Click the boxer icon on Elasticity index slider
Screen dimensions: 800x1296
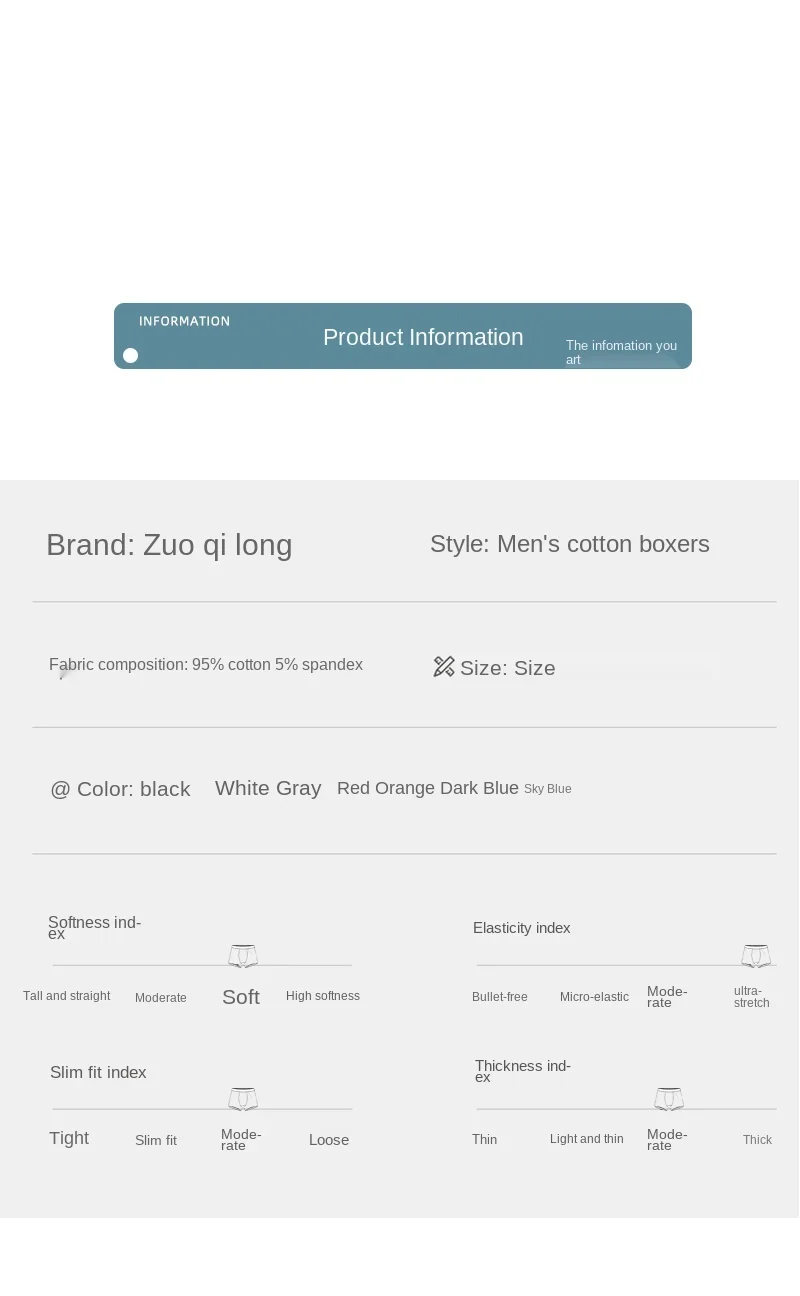pyautogui.click(x=756, y=956)
